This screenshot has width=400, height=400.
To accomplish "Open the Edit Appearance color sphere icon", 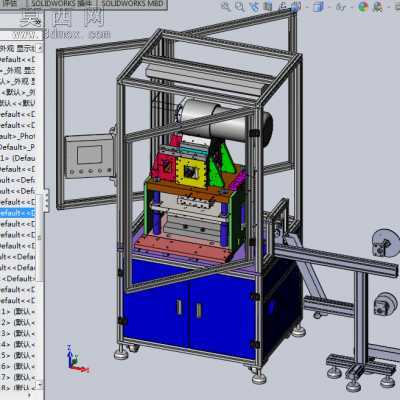I will click(363, 7).
